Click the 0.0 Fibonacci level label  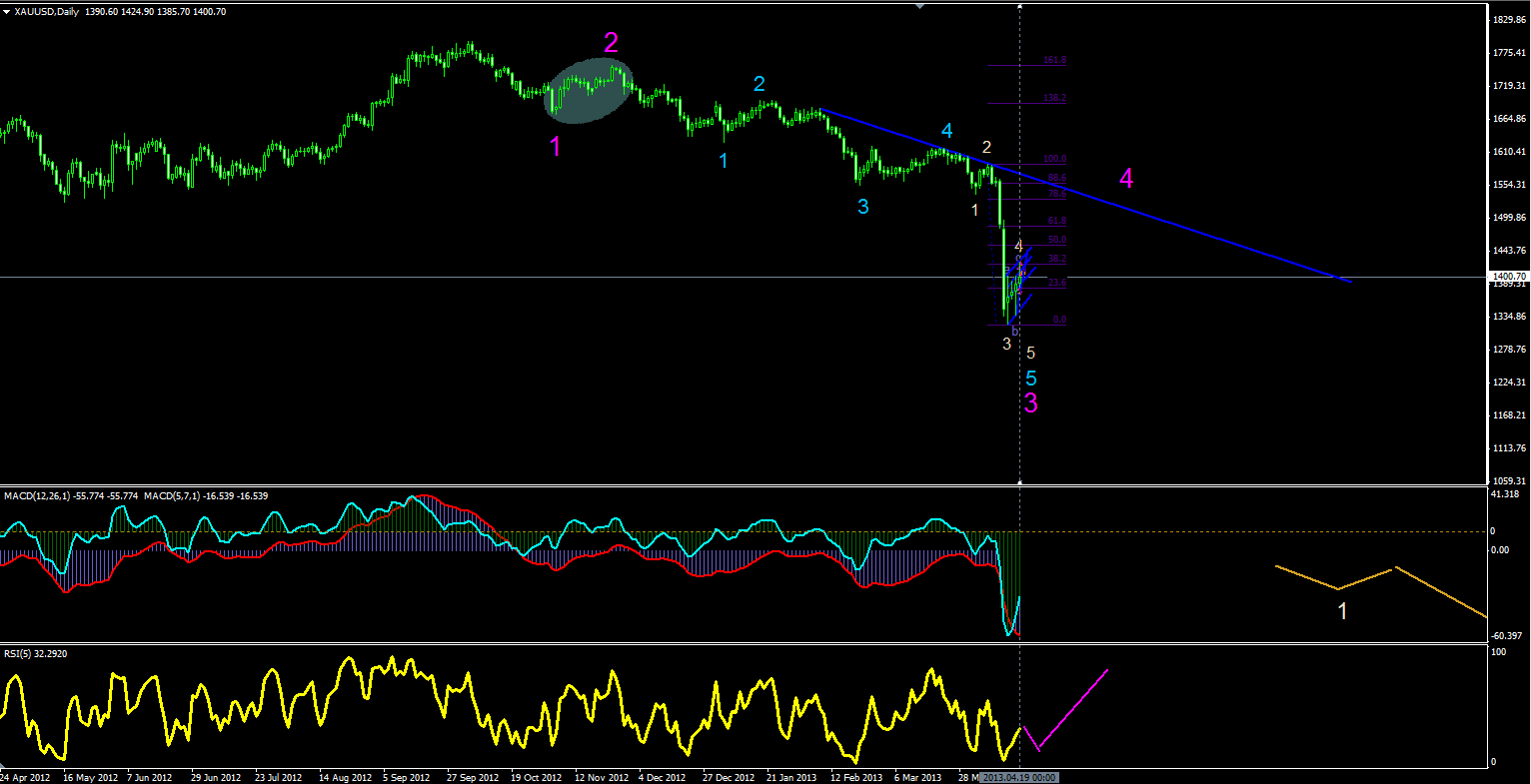pos(1059,320)
